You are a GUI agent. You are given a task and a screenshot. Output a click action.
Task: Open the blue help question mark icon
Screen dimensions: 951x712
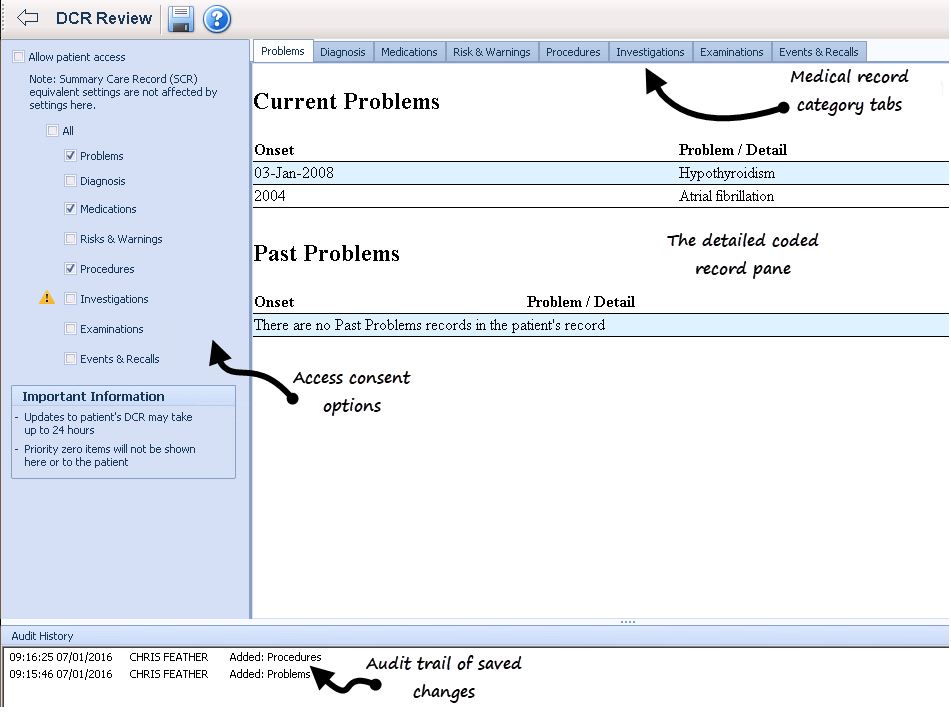pos(217,18)
